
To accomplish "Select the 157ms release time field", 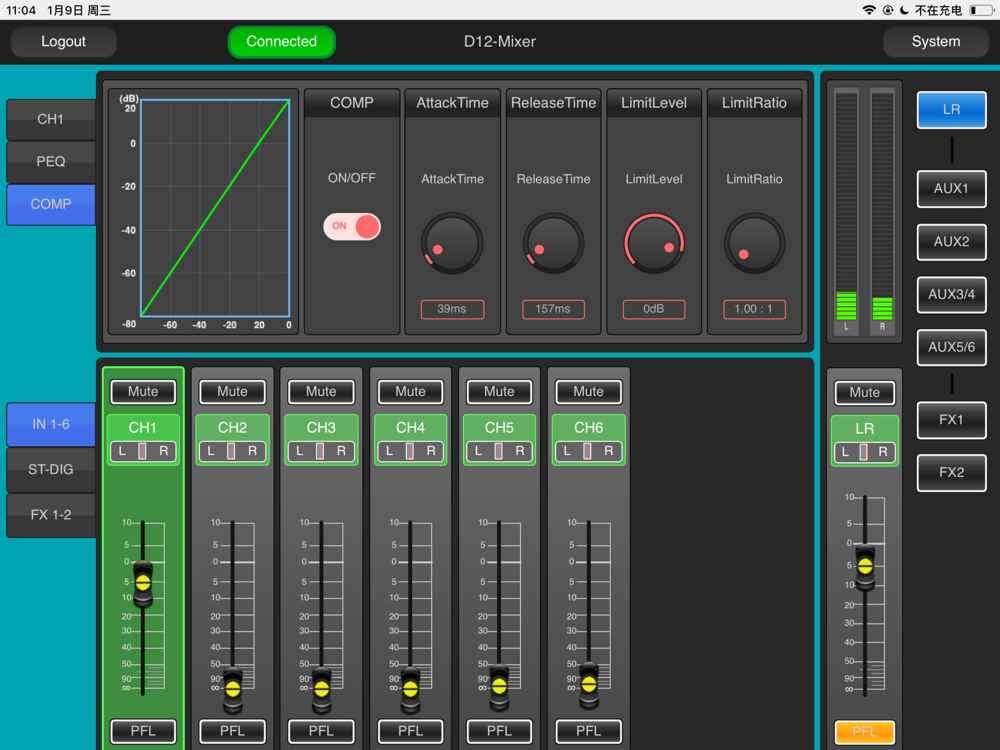I will (x=553, y=309).
